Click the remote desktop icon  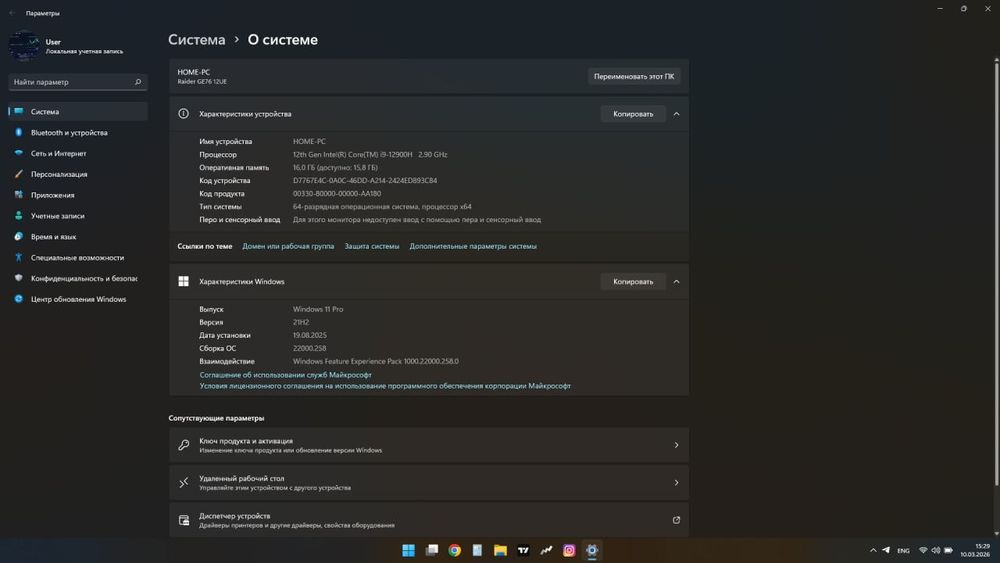[x=184, y=483]
